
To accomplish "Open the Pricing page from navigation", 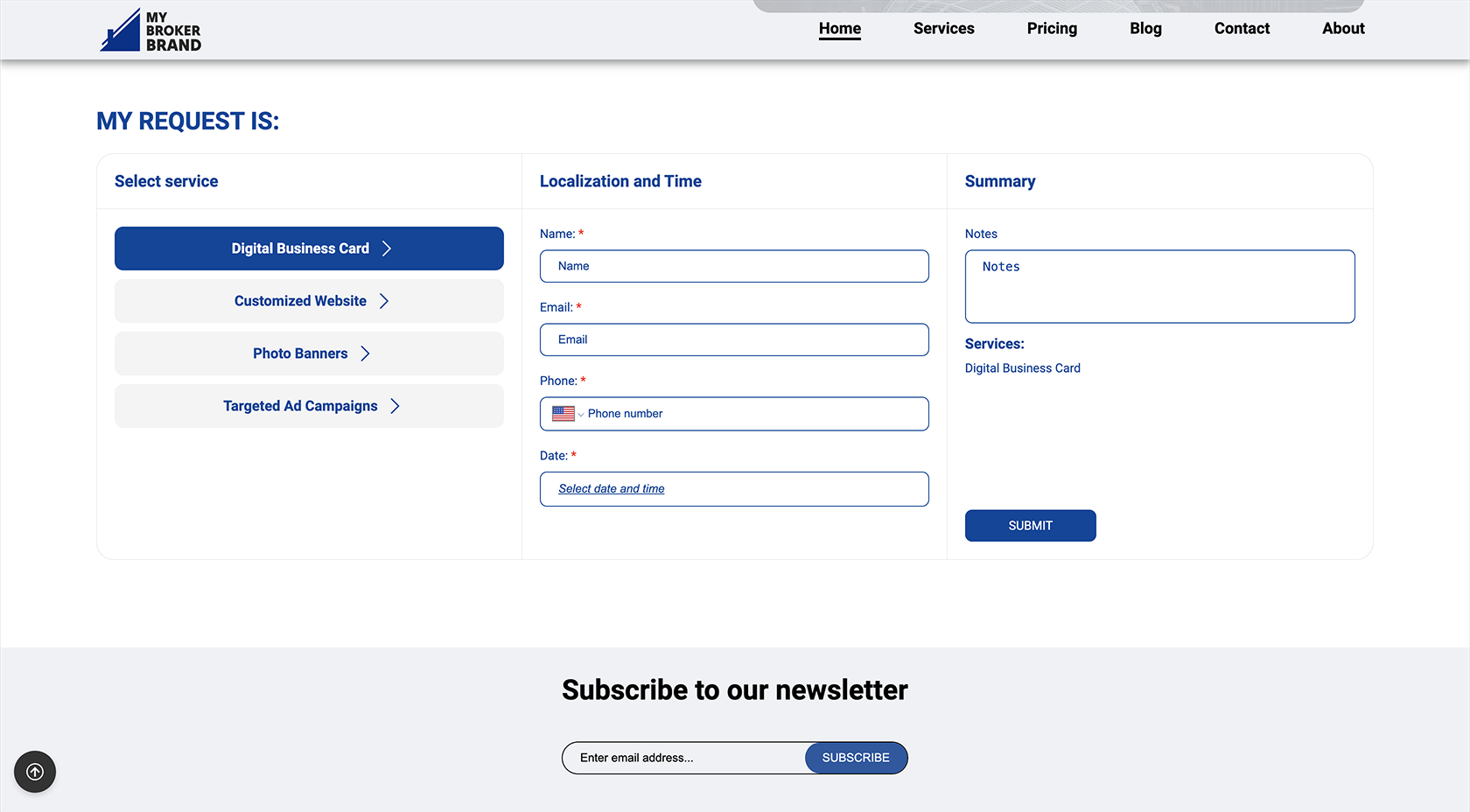I will pyautogui.click(x=1052, y=28).
